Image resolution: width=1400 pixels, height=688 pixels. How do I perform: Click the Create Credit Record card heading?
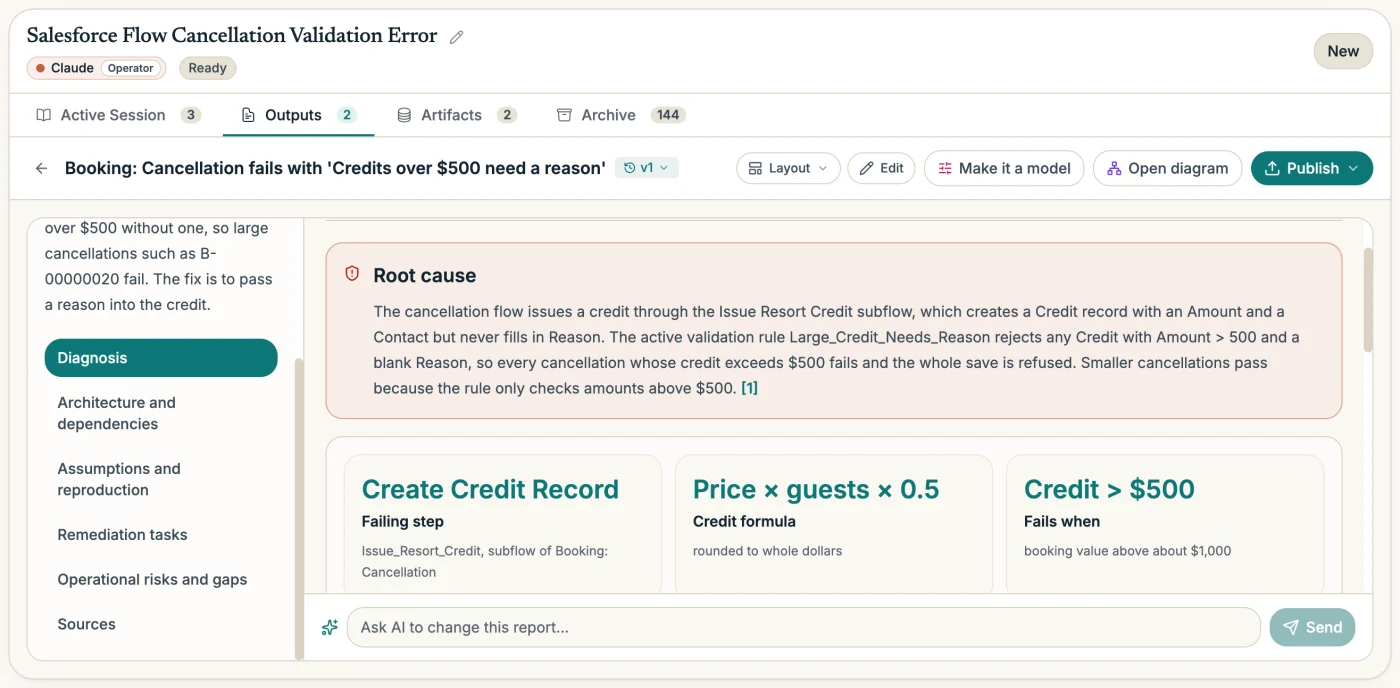click(490, 489)
